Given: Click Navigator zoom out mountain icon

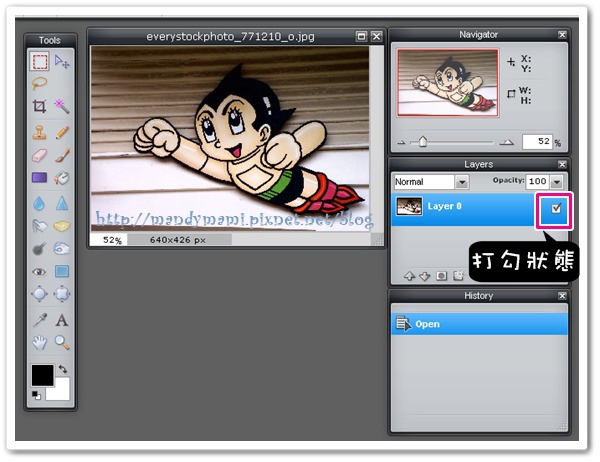Looking at the screenshot, I should 401,143.
